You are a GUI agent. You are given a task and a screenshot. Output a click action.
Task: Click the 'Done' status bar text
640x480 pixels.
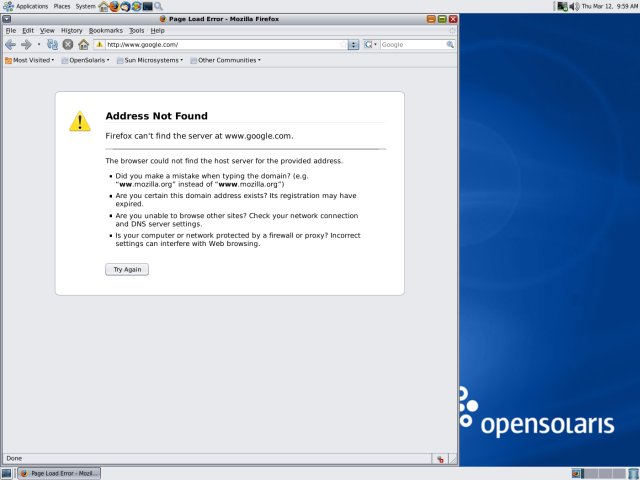[14, 458]
